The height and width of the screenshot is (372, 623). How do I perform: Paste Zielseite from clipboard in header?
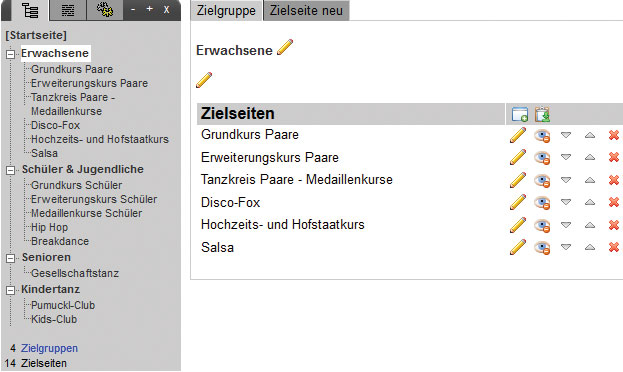coord(542,114)
